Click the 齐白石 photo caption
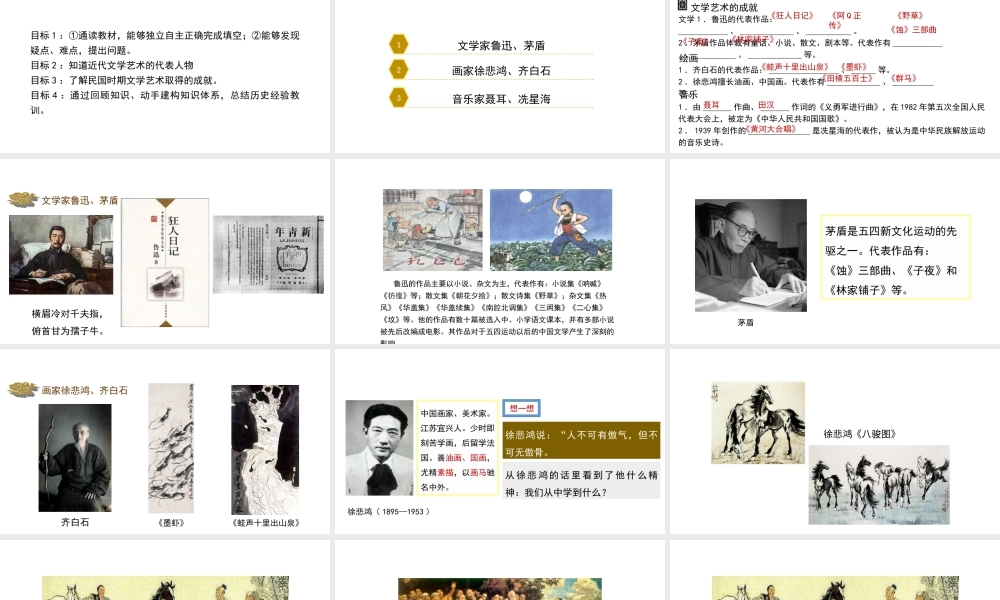The image size is (1000, 600). click(75, 522)
